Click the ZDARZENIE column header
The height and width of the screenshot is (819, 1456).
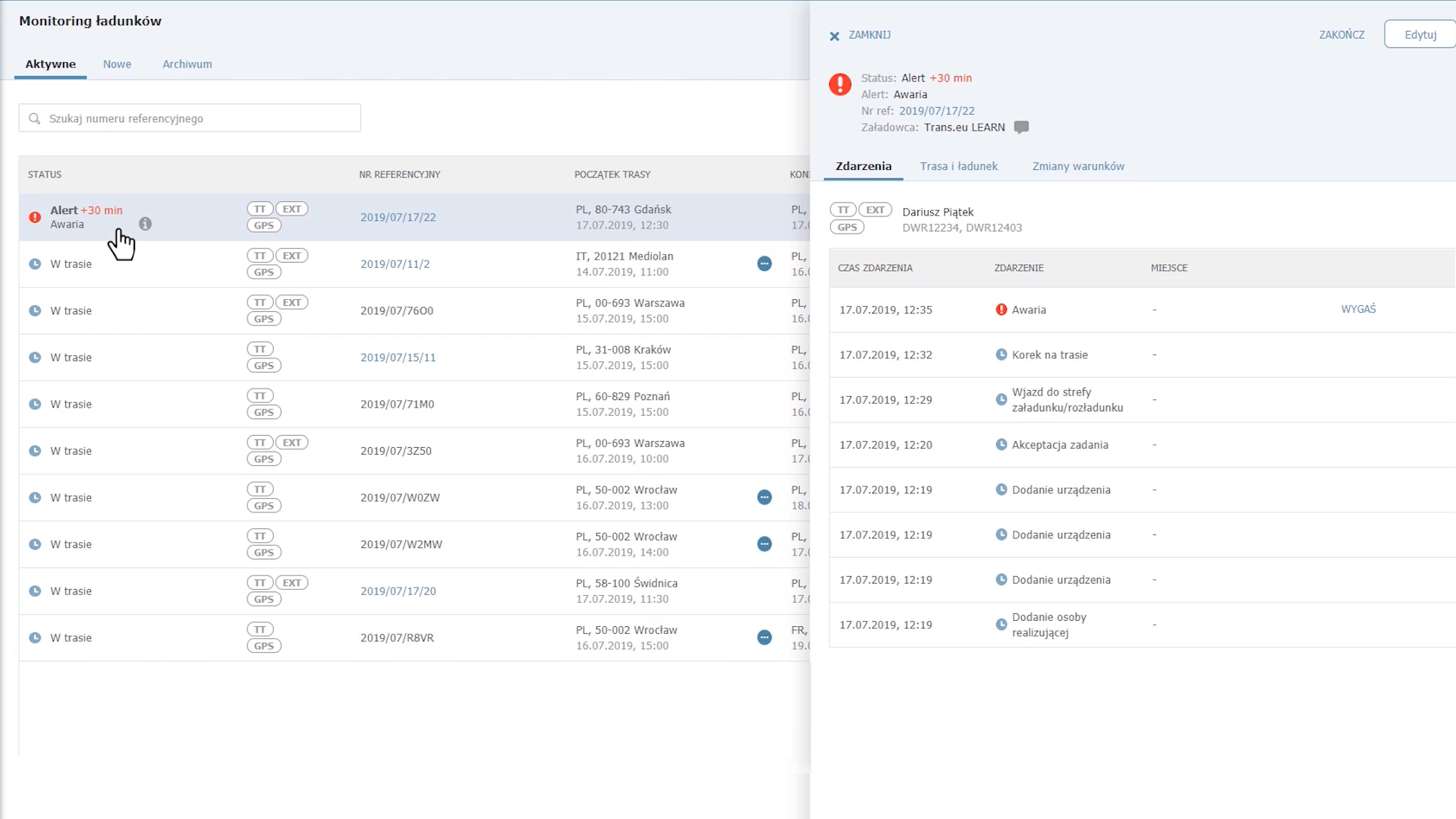point(1019,268)
